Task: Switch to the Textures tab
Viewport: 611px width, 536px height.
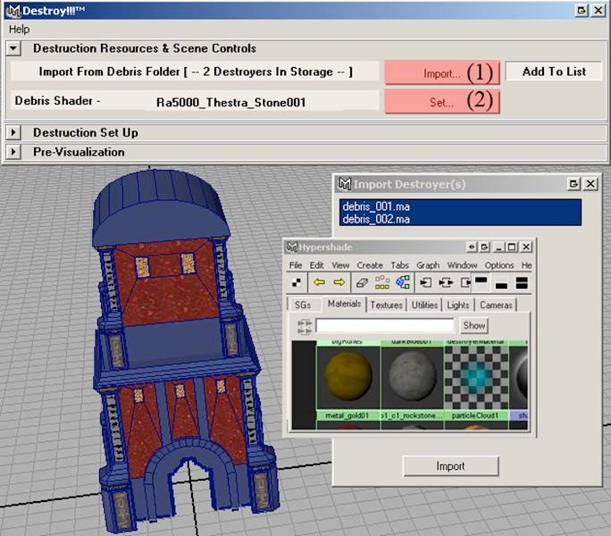Action: (x=386, y=305)
